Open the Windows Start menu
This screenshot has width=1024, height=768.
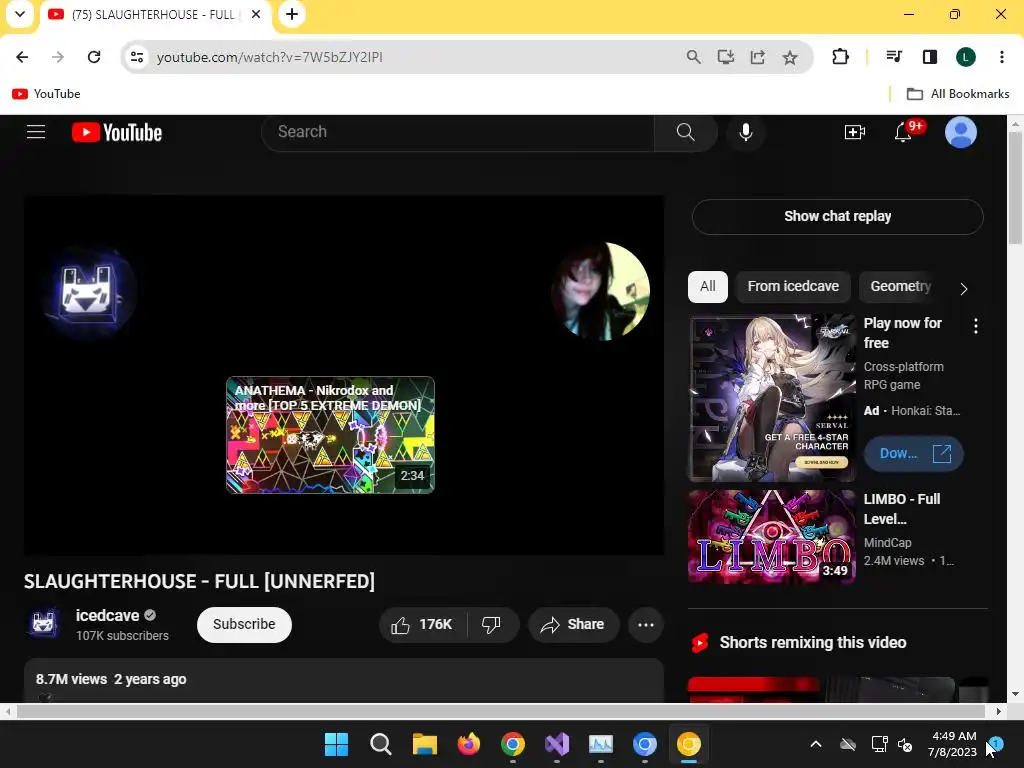point(336,744)
